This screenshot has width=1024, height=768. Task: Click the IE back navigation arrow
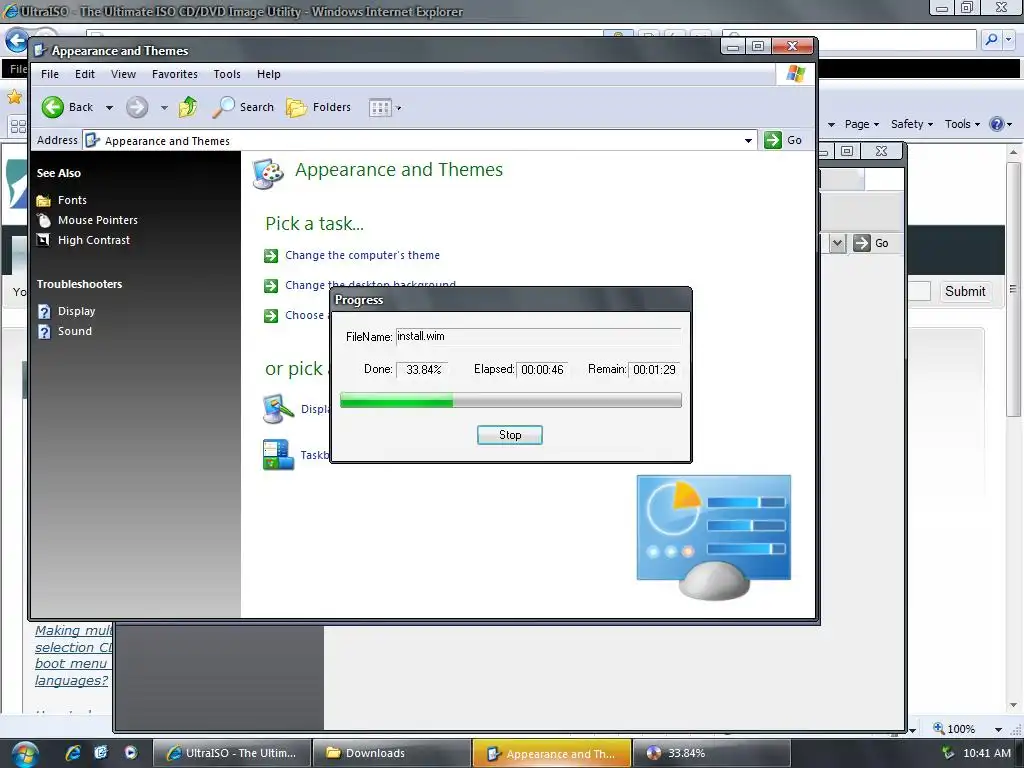coord(17,40)
